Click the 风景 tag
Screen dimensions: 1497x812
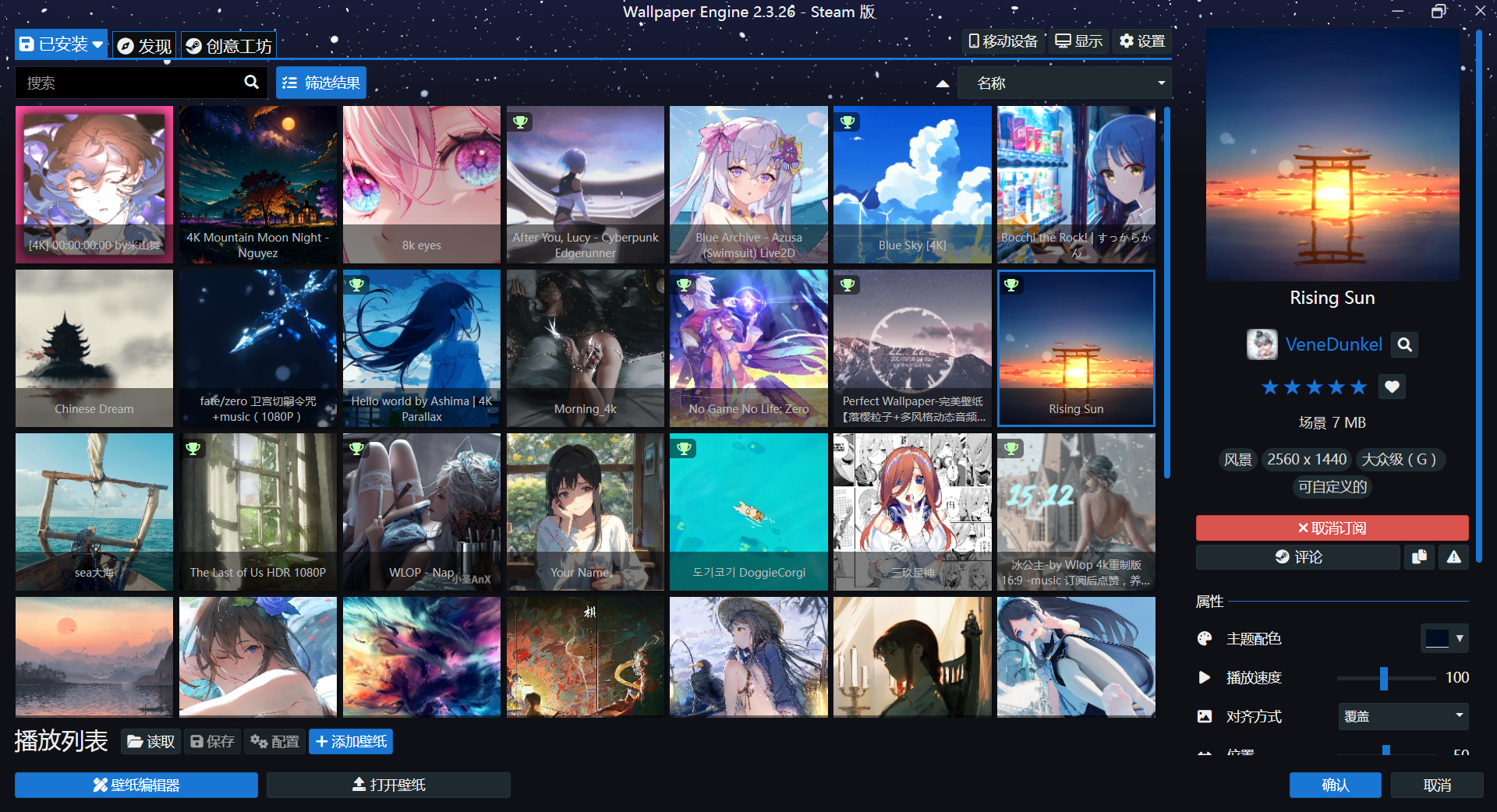coord(1237,460)
